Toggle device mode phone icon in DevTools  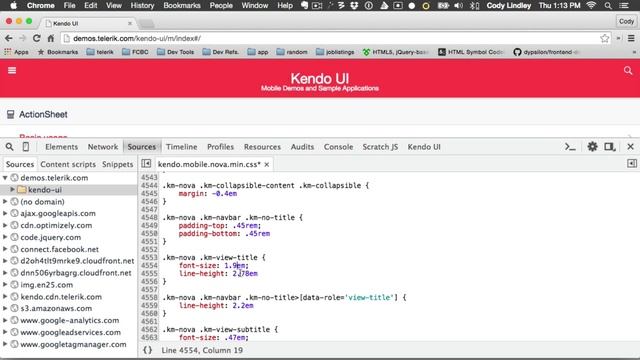pos(26,147)
